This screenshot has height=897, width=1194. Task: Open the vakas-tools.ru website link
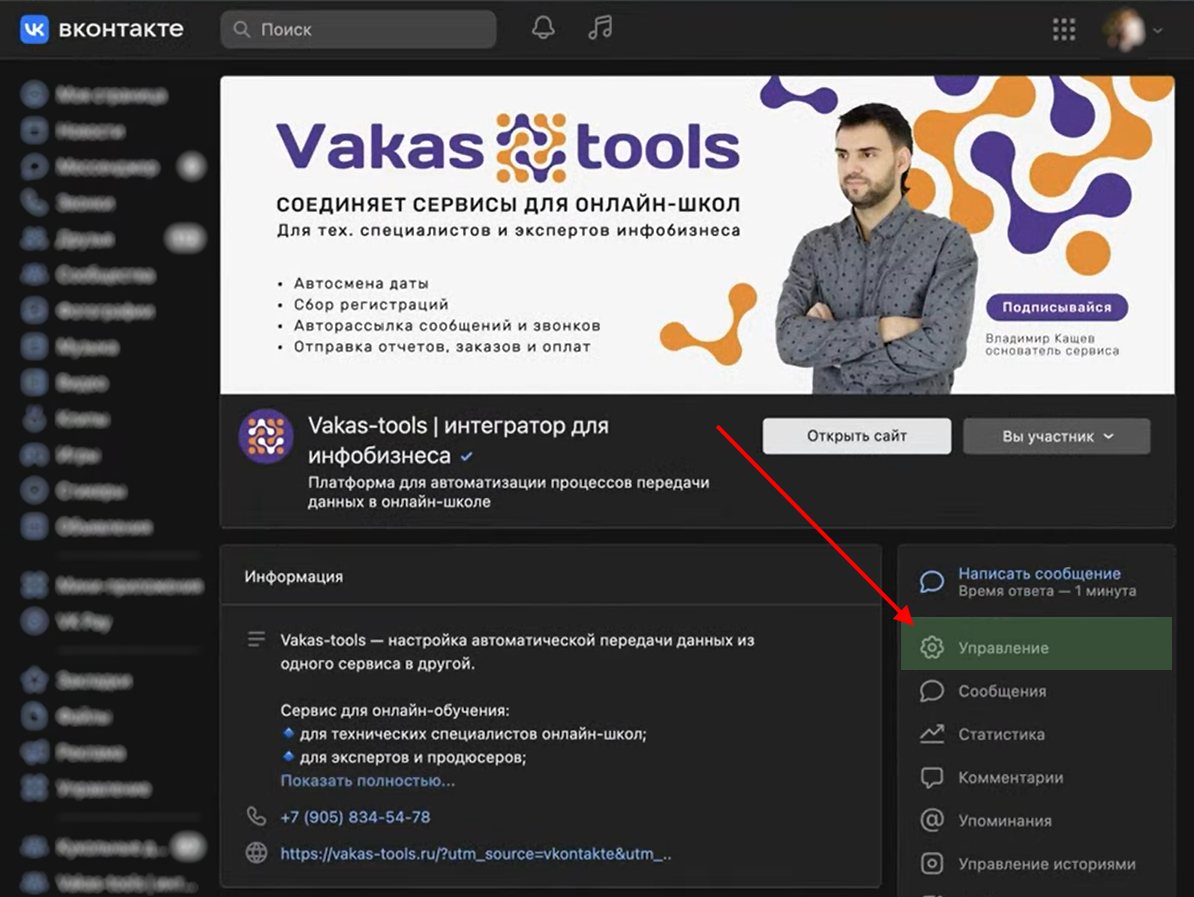coord(475,854)
